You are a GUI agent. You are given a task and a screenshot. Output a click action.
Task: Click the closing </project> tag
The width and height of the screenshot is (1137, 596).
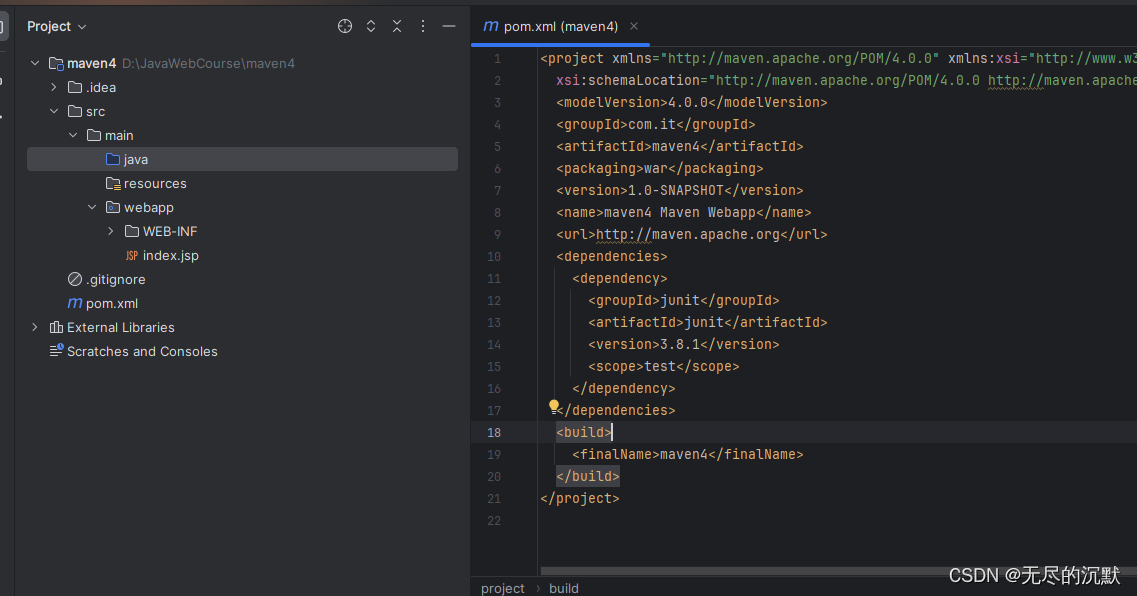coord(579,498)
